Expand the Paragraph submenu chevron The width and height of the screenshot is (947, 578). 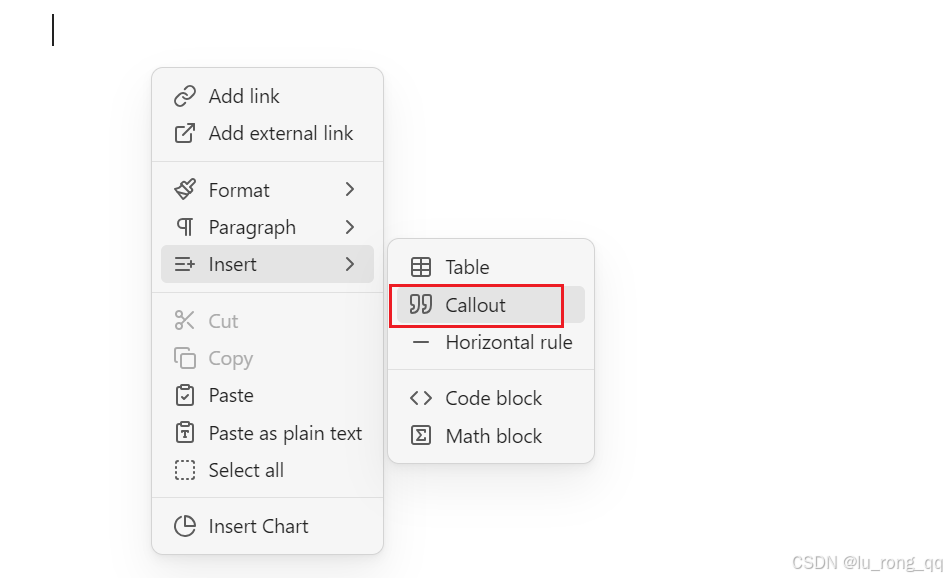coord(350,227)
